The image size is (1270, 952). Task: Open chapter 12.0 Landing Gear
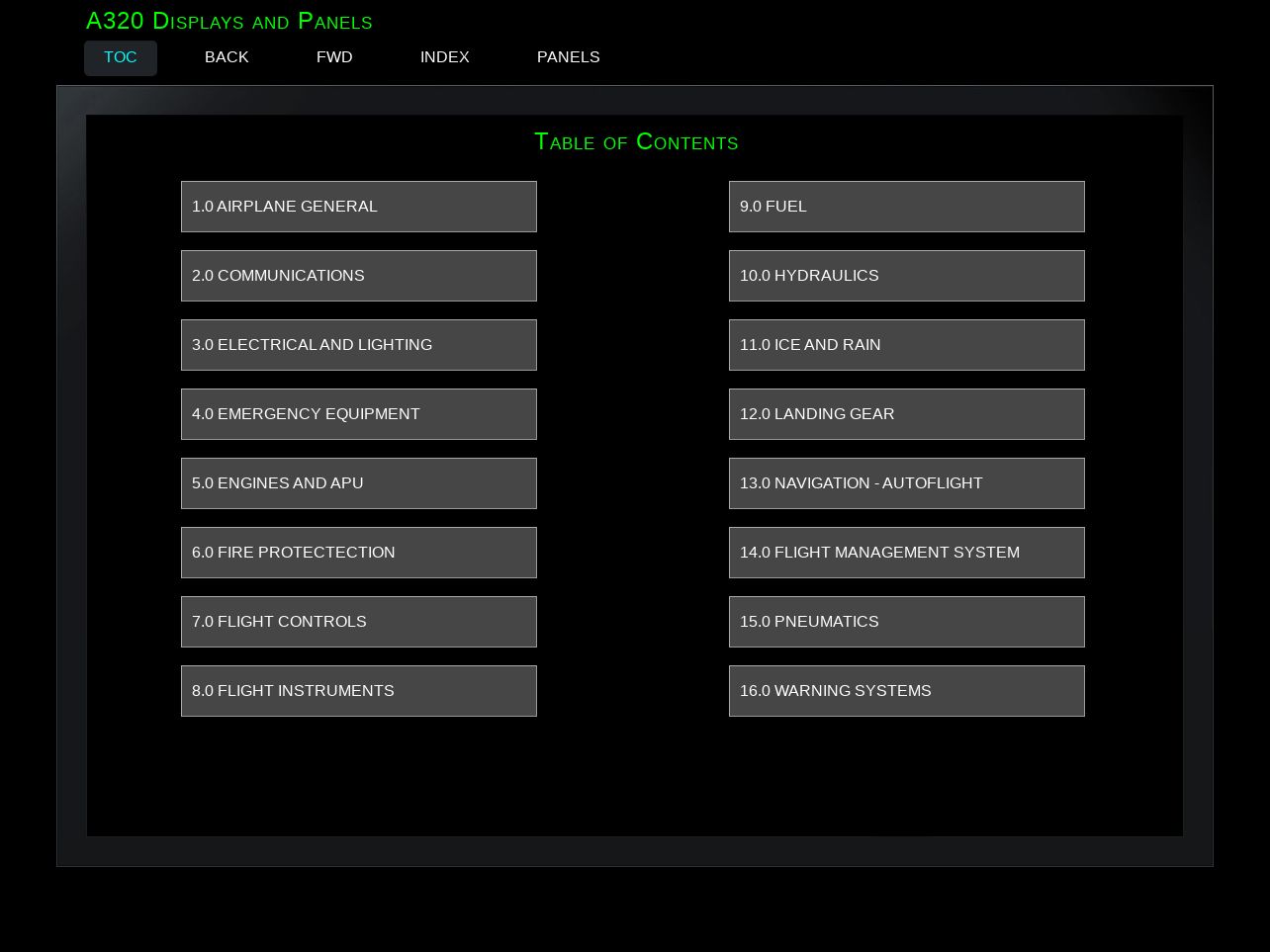click(x=907, y=414)
